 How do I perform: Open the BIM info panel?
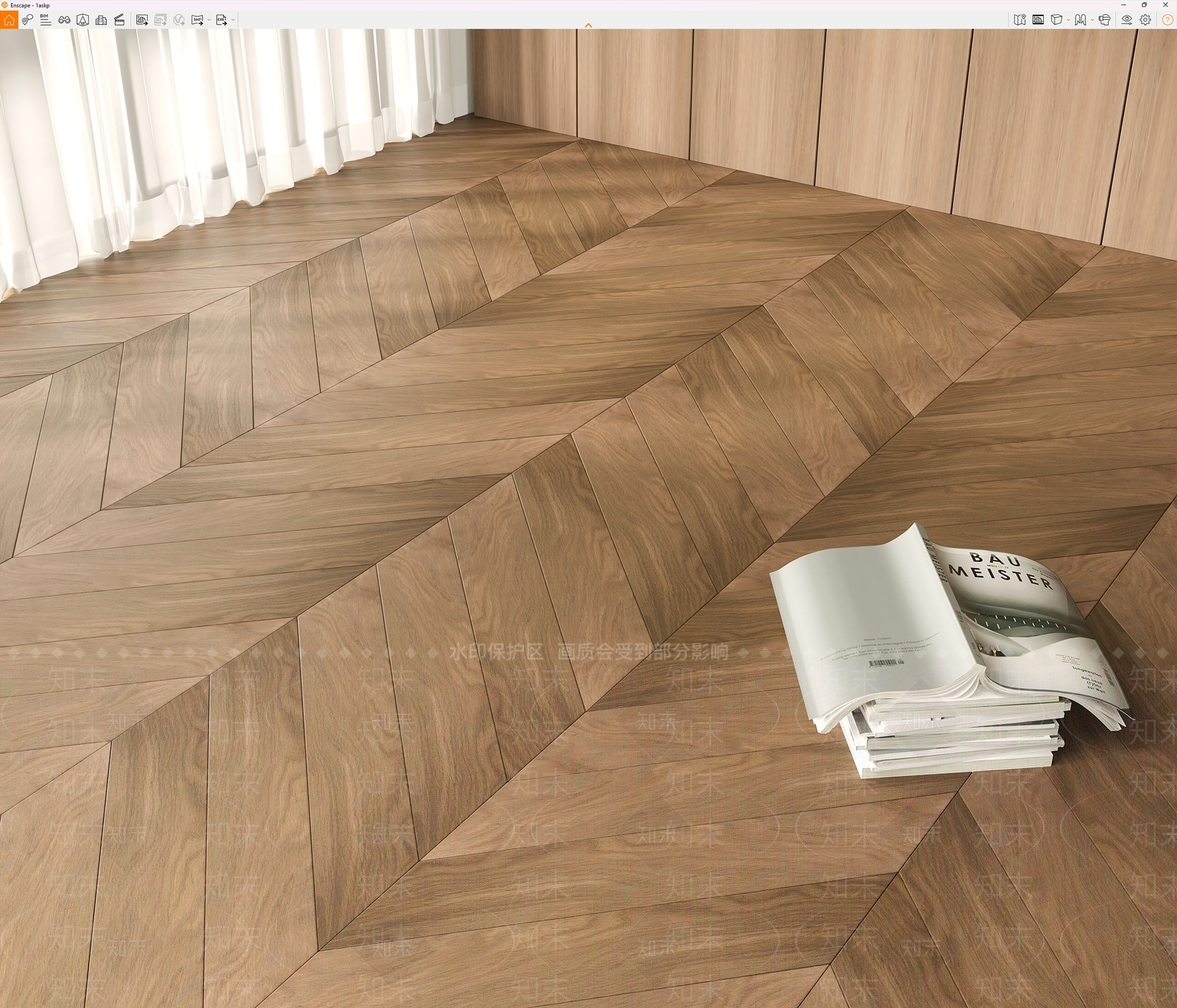click(x=46, y=20)
